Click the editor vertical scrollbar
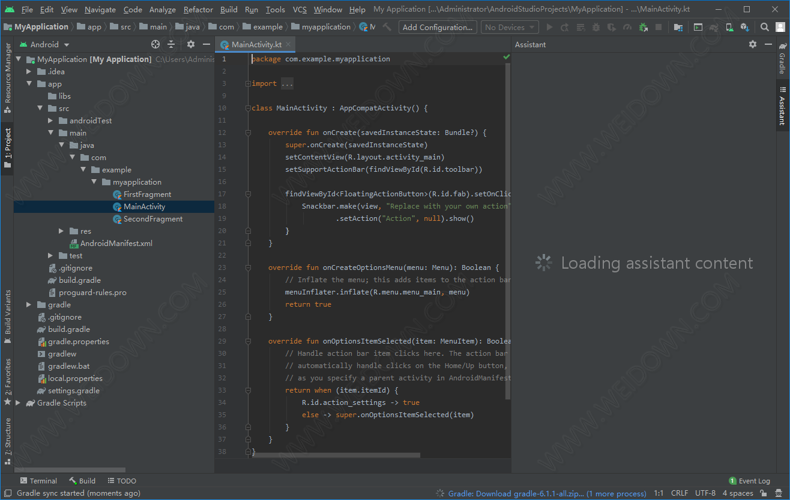 (x=507, y=232)
